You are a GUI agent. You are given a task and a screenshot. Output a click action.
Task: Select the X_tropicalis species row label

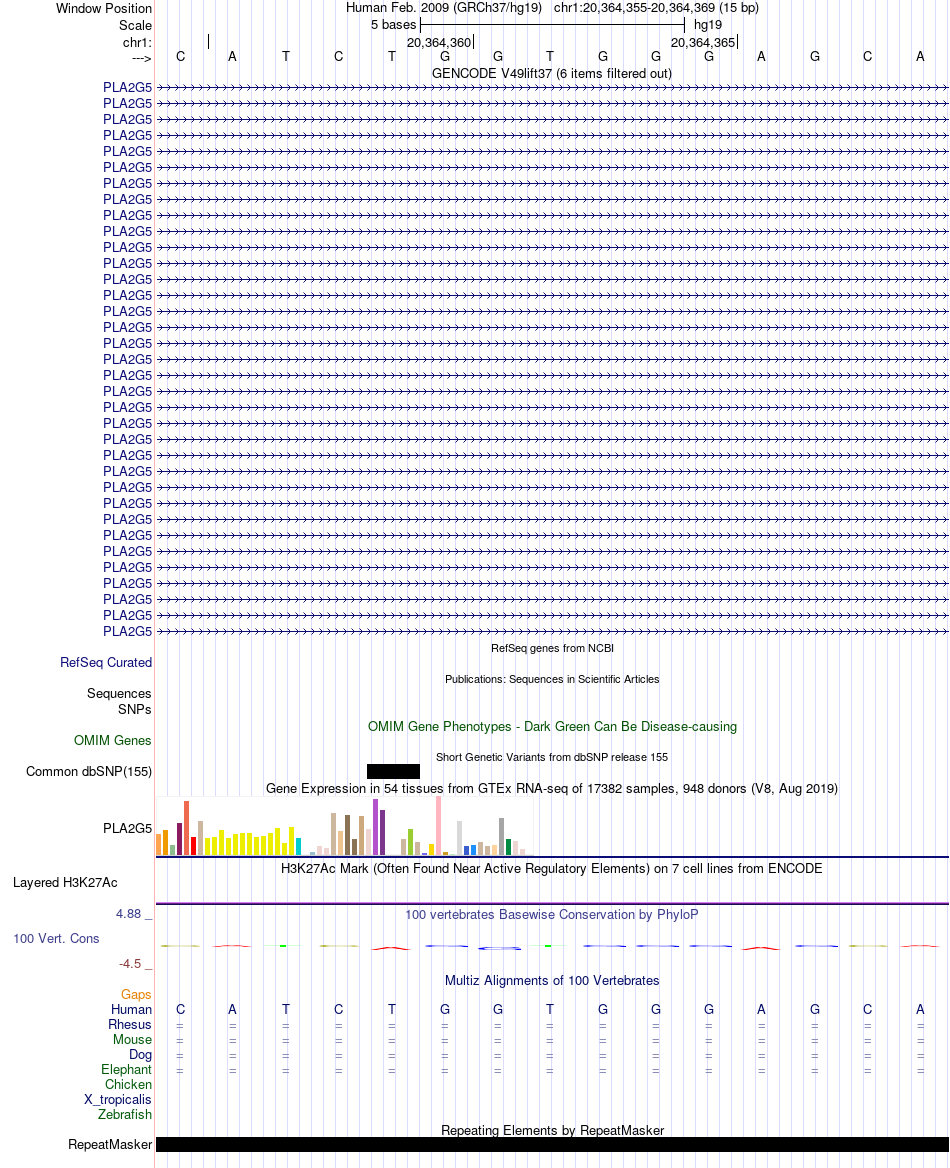[x=118, y=1099]
